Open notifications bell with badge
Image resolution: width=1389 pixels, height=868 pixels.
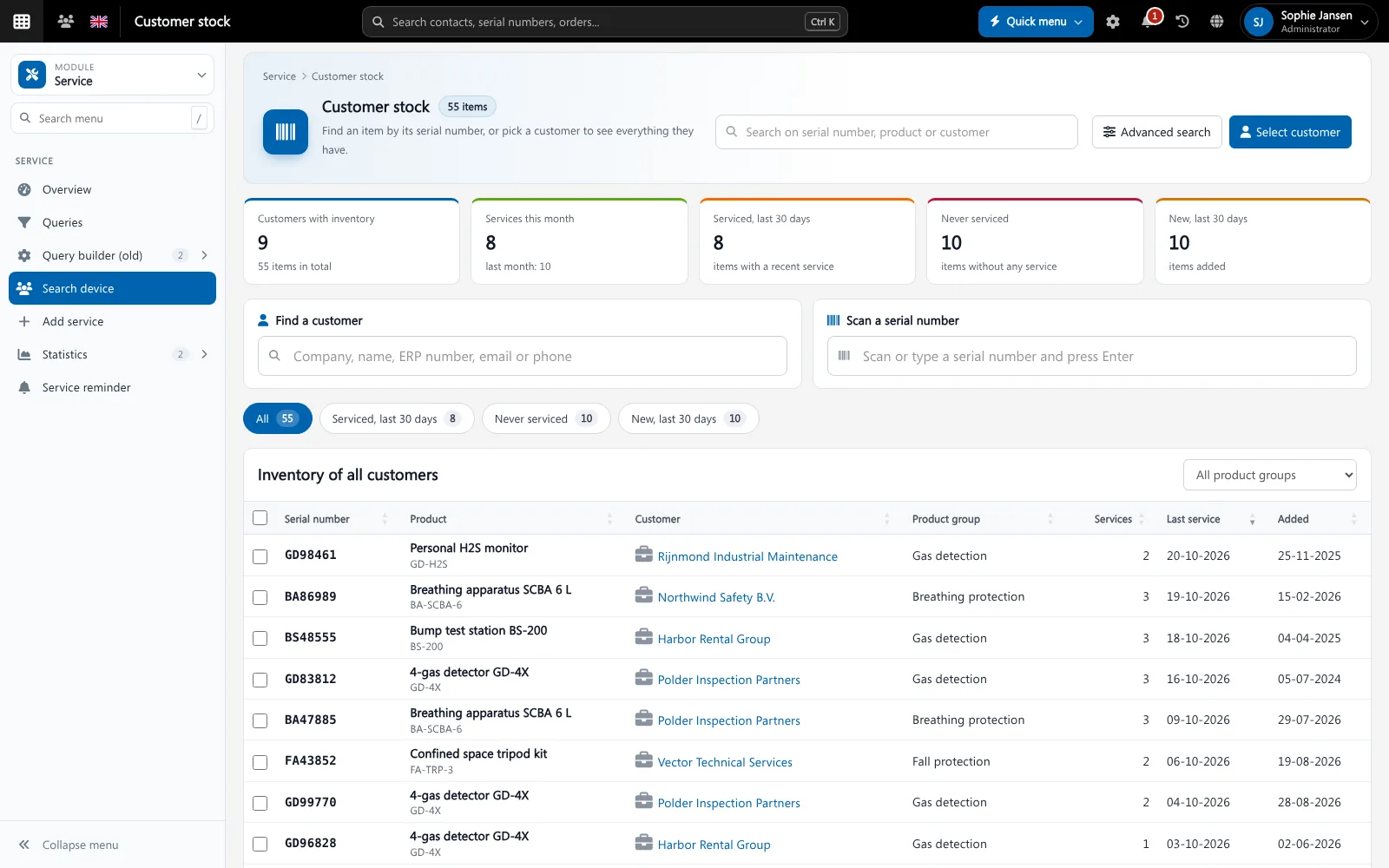click(1148, 21)
